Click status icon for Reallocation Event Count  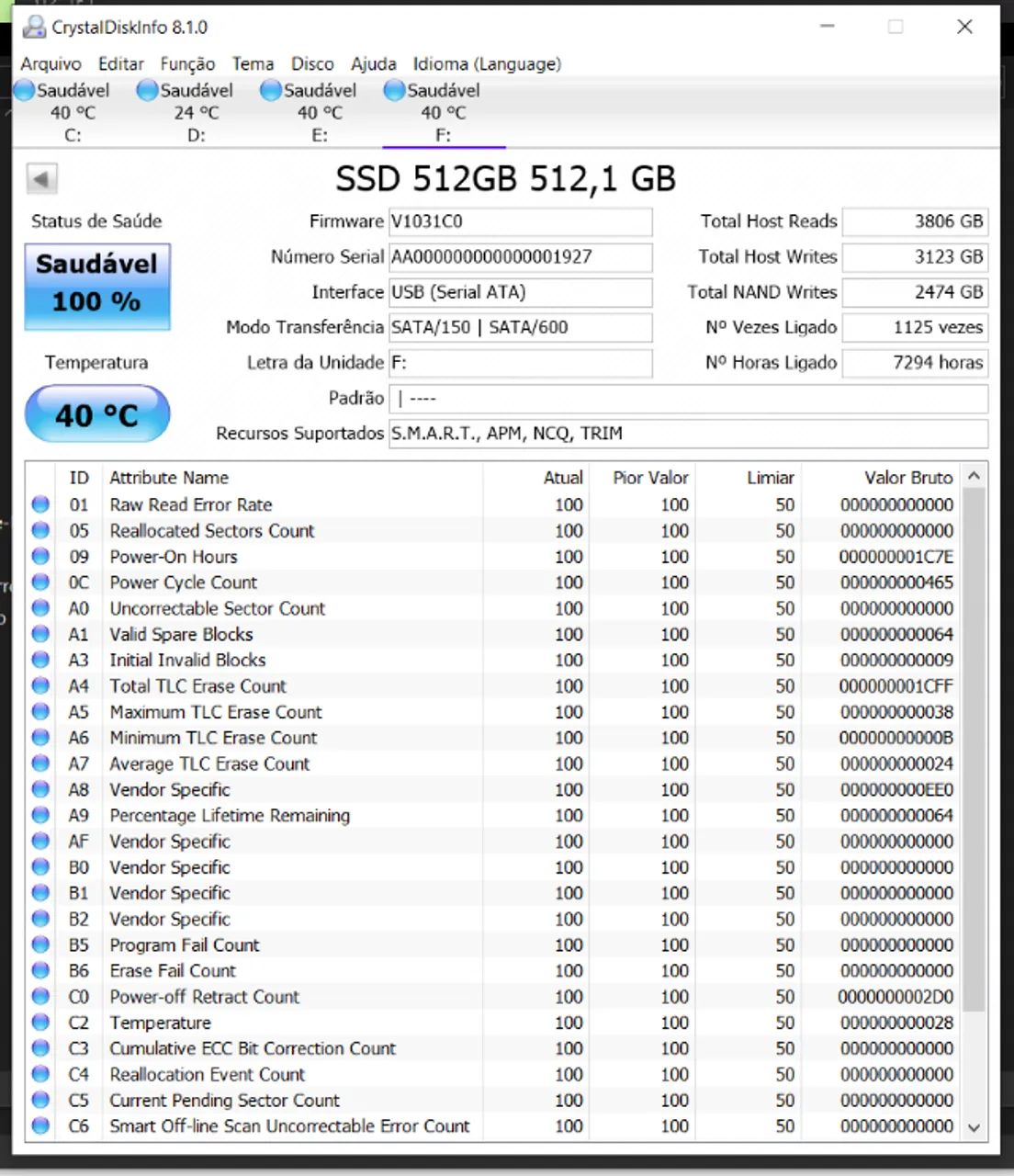[x=40, y=1074]
